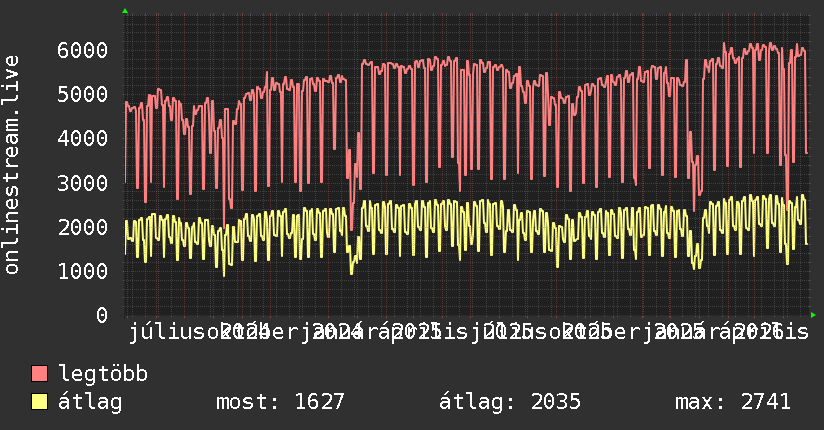Click the 'most: 1627' value

click(x=280, y=402)
